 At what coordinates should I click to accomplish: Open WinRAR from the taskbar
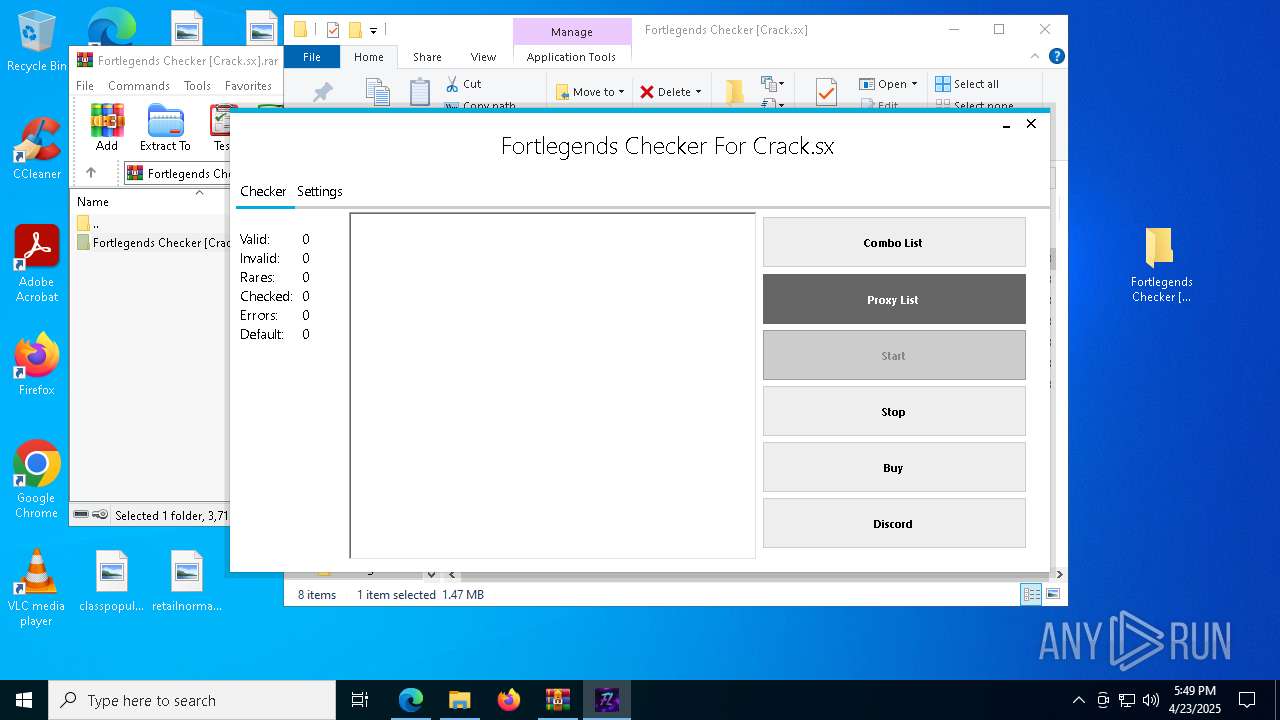pyautogui.click(x=558, y=700)
